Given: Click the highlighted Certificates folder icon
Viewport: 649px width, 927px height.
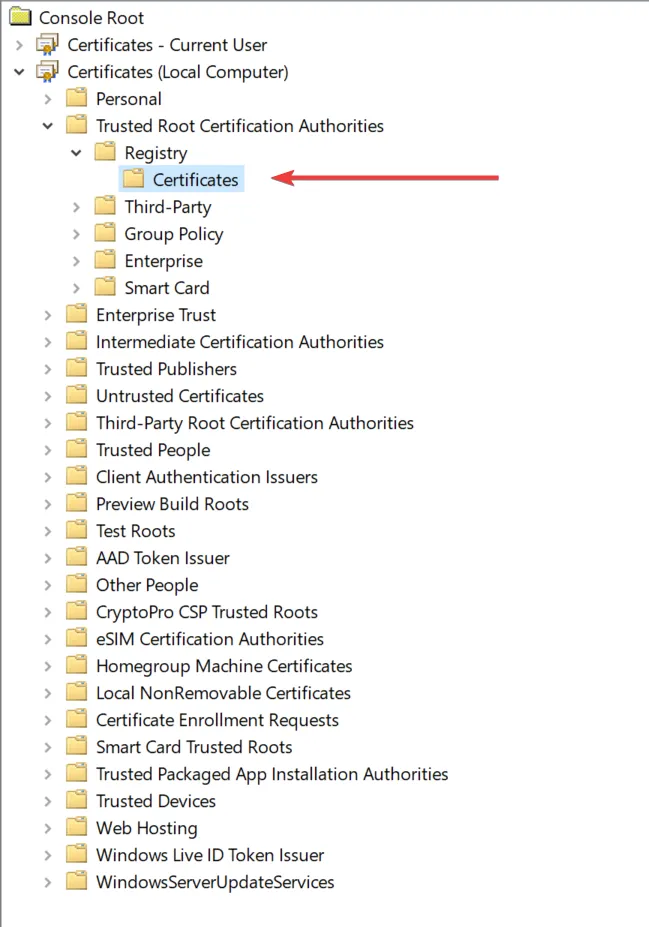Looking at the screenshot, I should tap(134, 179).
